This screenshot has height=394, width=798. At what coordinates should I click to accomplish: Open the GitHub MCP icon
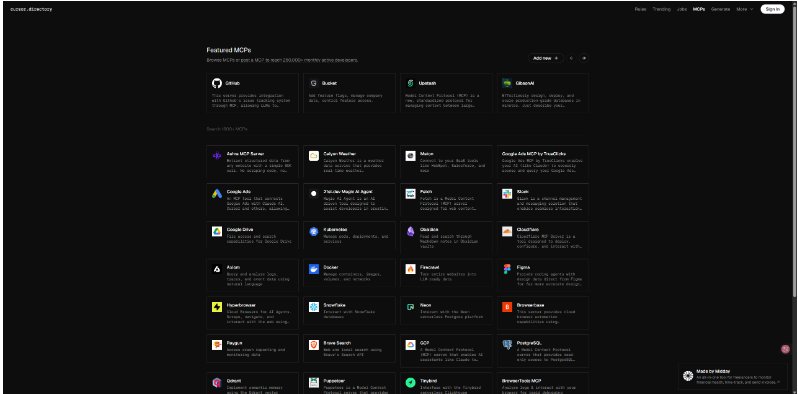pos(217,83)
